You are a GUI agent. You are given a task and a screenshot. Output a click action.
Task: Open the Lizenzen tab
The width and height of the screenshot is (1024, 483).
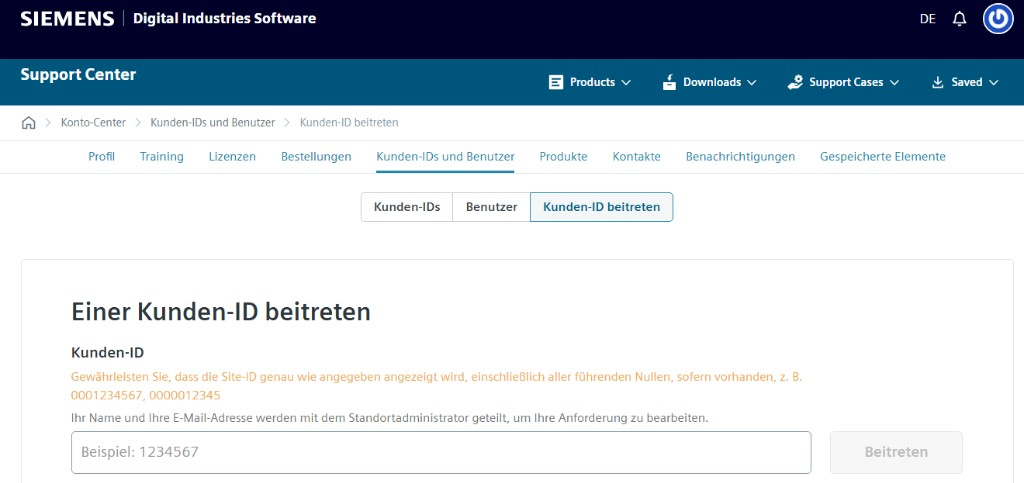click(x=232, y=157)
